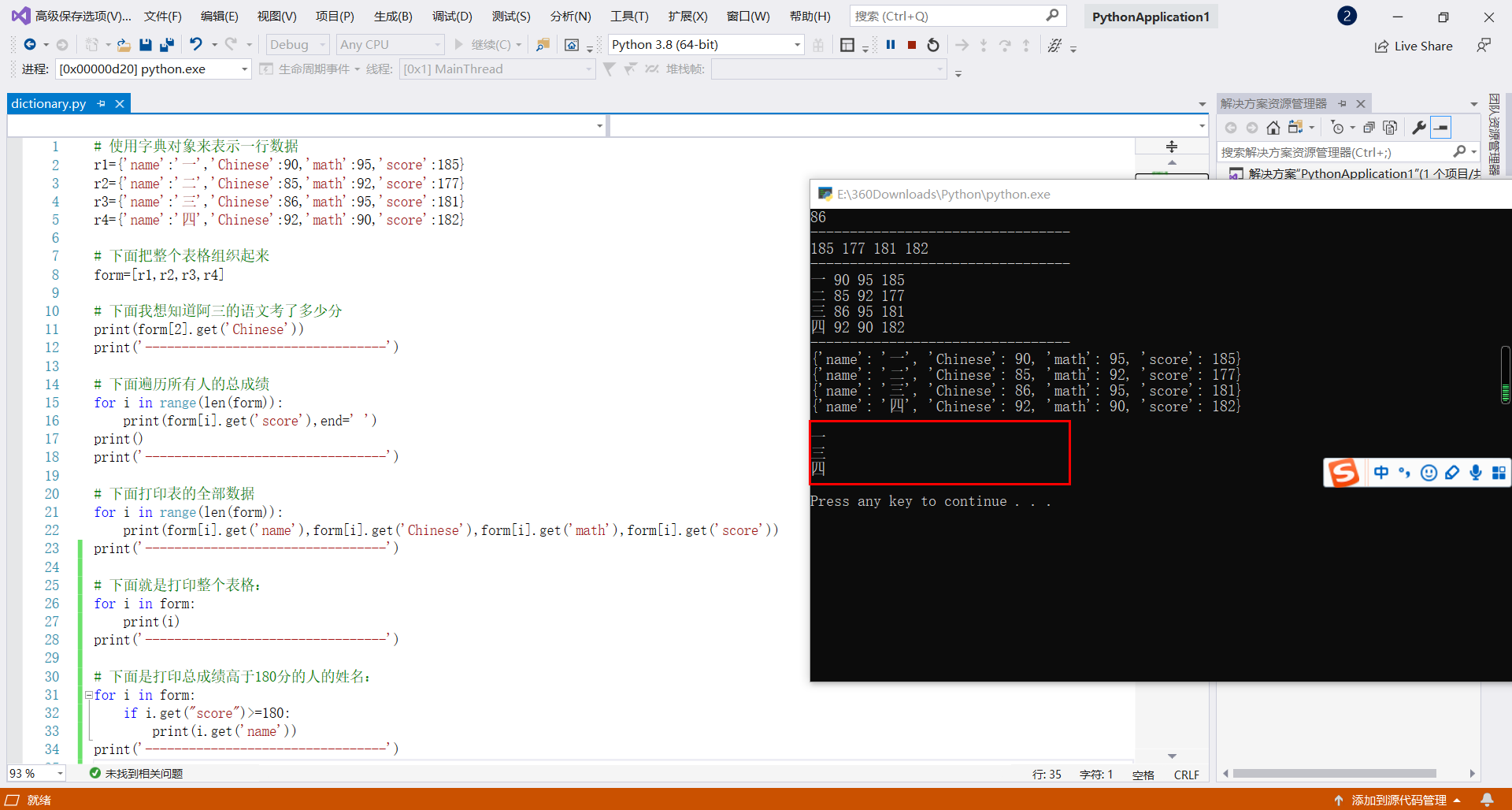The width and height of the screenshot is (1512, 810).
Task: Collapse all items in Solution Explorer
Action: (x=1369, y=128)
